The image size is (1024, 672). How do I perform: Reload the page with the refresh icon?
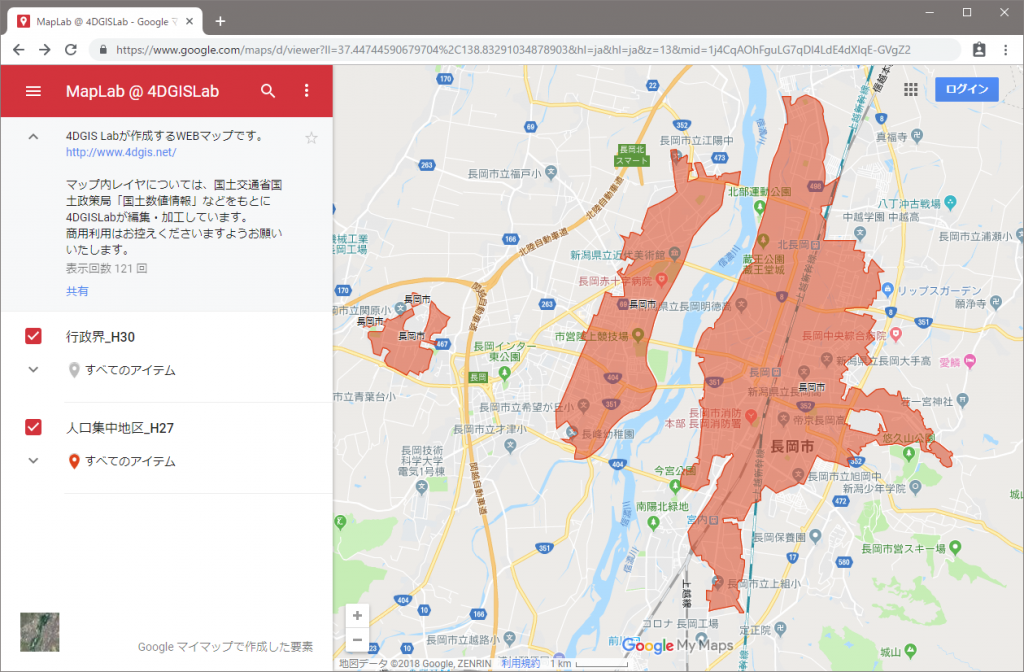click(71, 50)
